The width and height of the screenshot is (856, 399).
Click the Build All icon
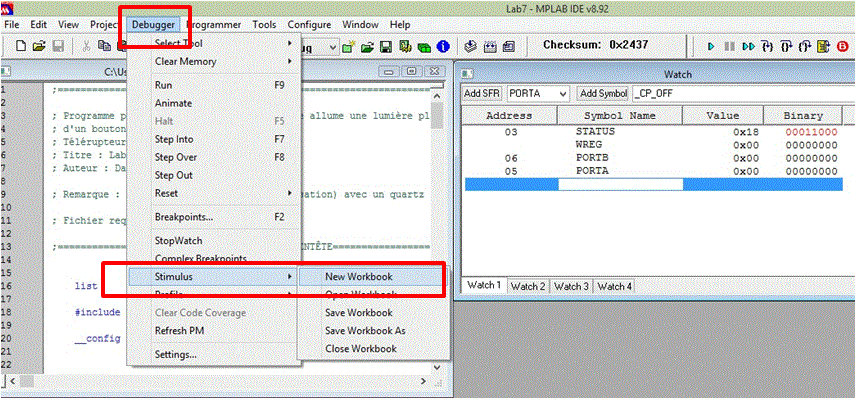(490, 47)
